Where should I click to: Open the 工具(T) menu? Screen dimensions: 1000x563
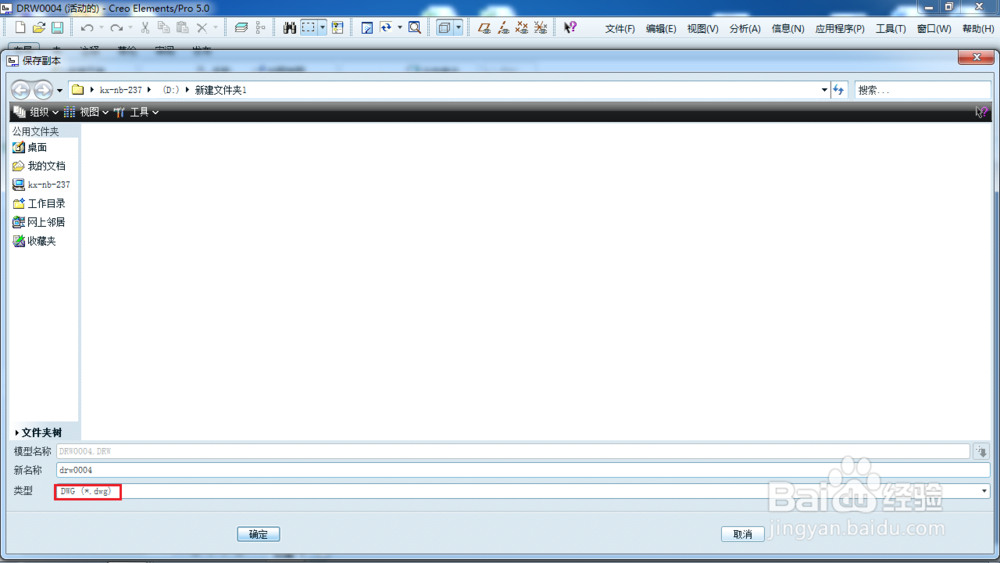(890, 29)
